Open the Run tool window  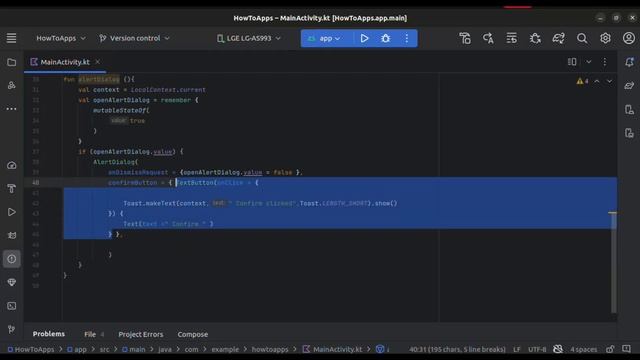click(x=11, y=212)
